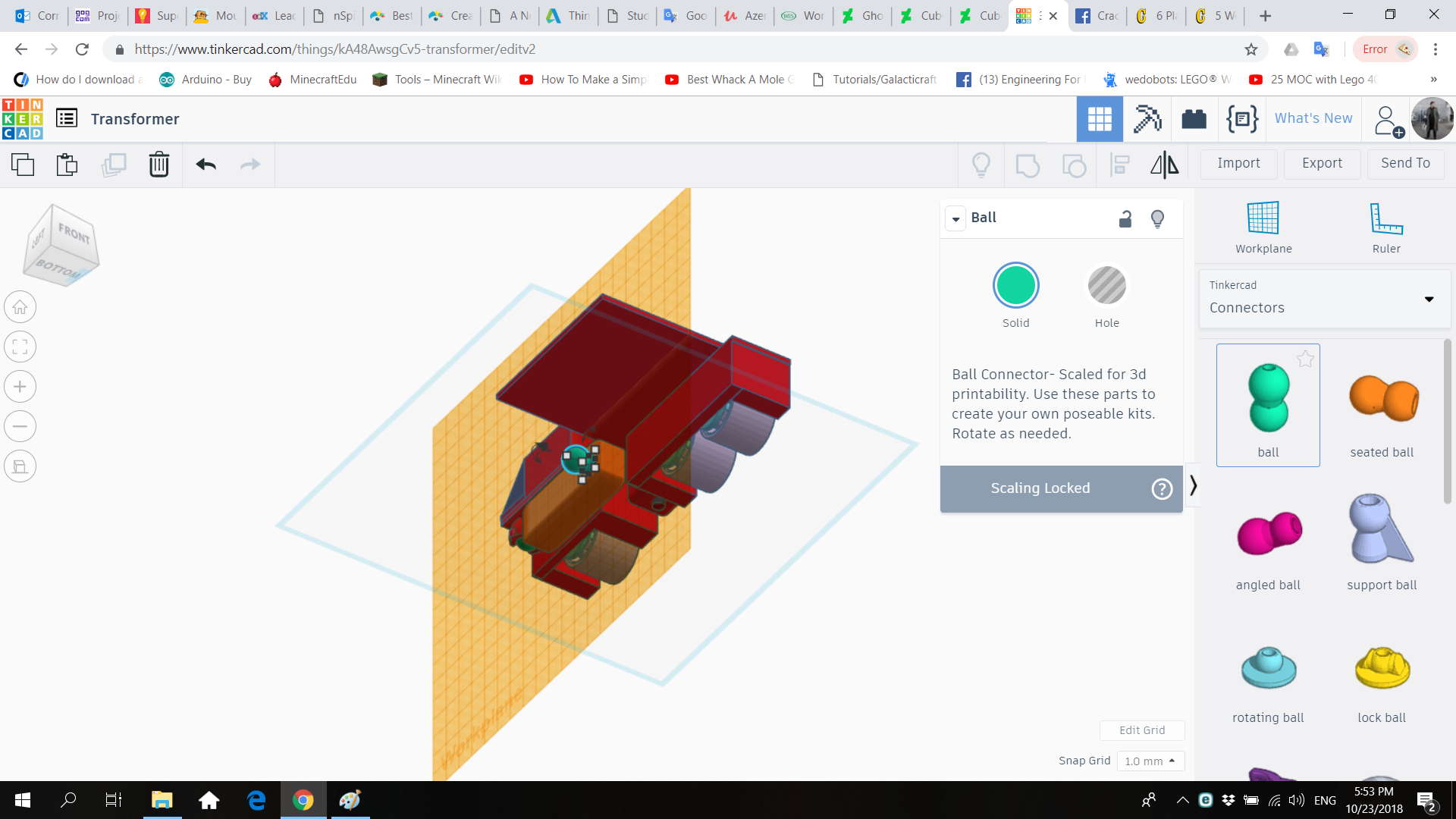Open the Import menu

click(x=1238, y=164)
